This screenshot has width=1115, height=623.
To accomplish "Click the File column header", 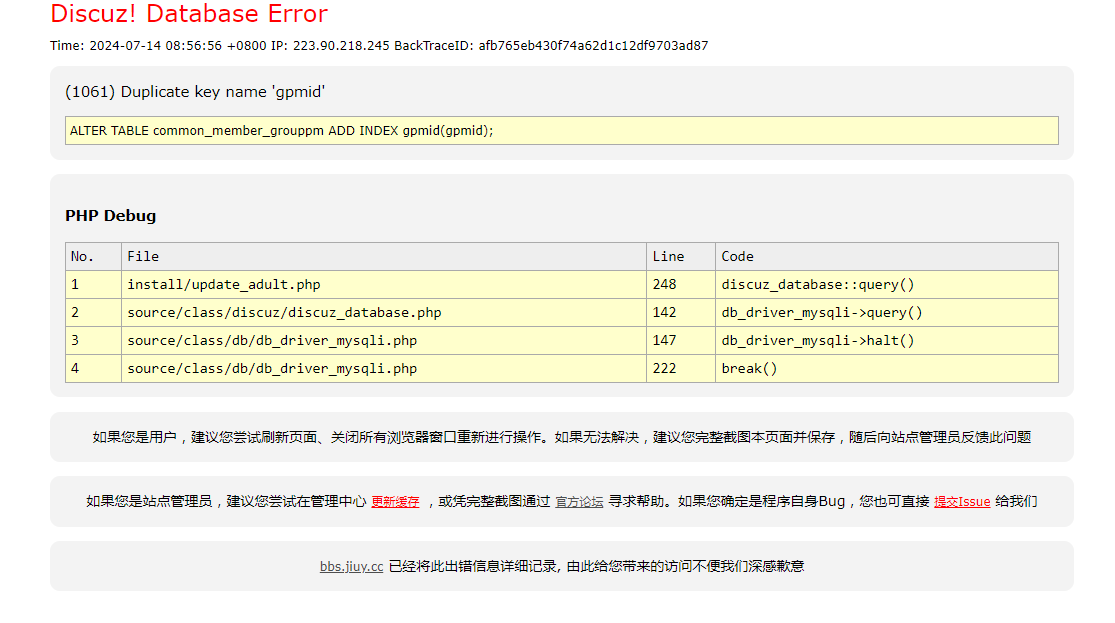I will 143,257.
